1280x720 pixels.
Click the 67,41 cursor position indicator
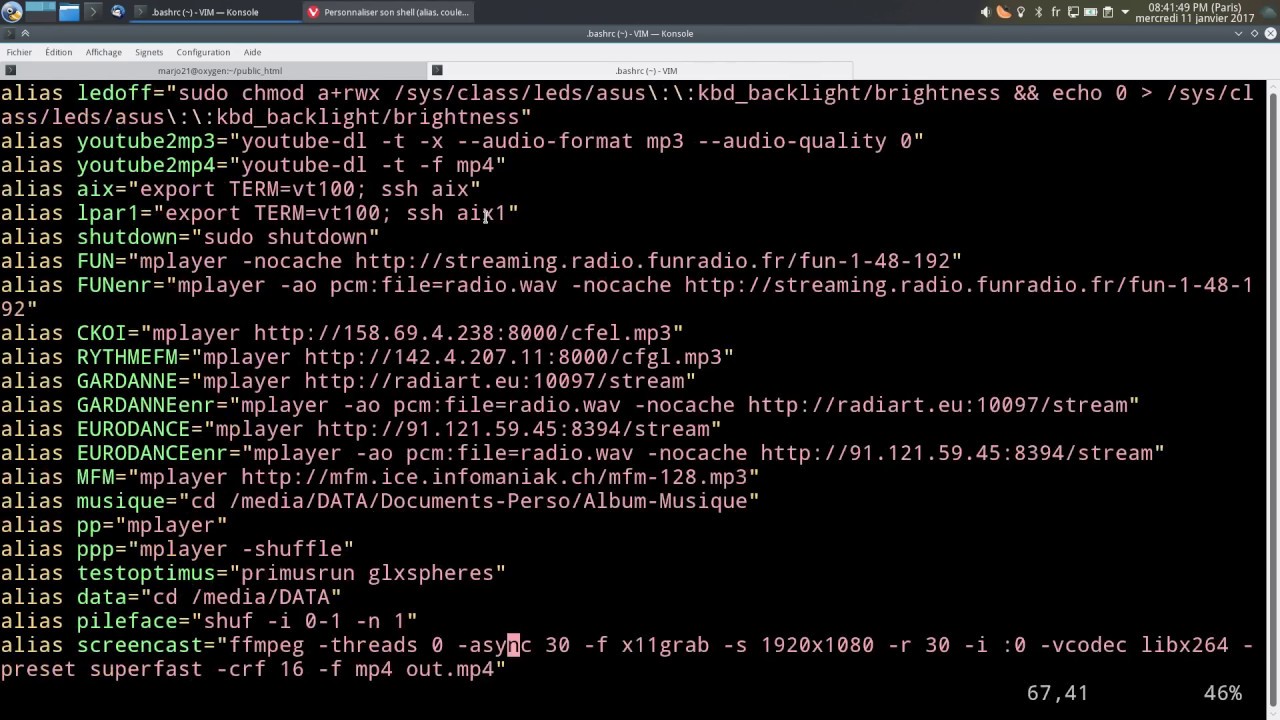click(x=1057, y=693)
